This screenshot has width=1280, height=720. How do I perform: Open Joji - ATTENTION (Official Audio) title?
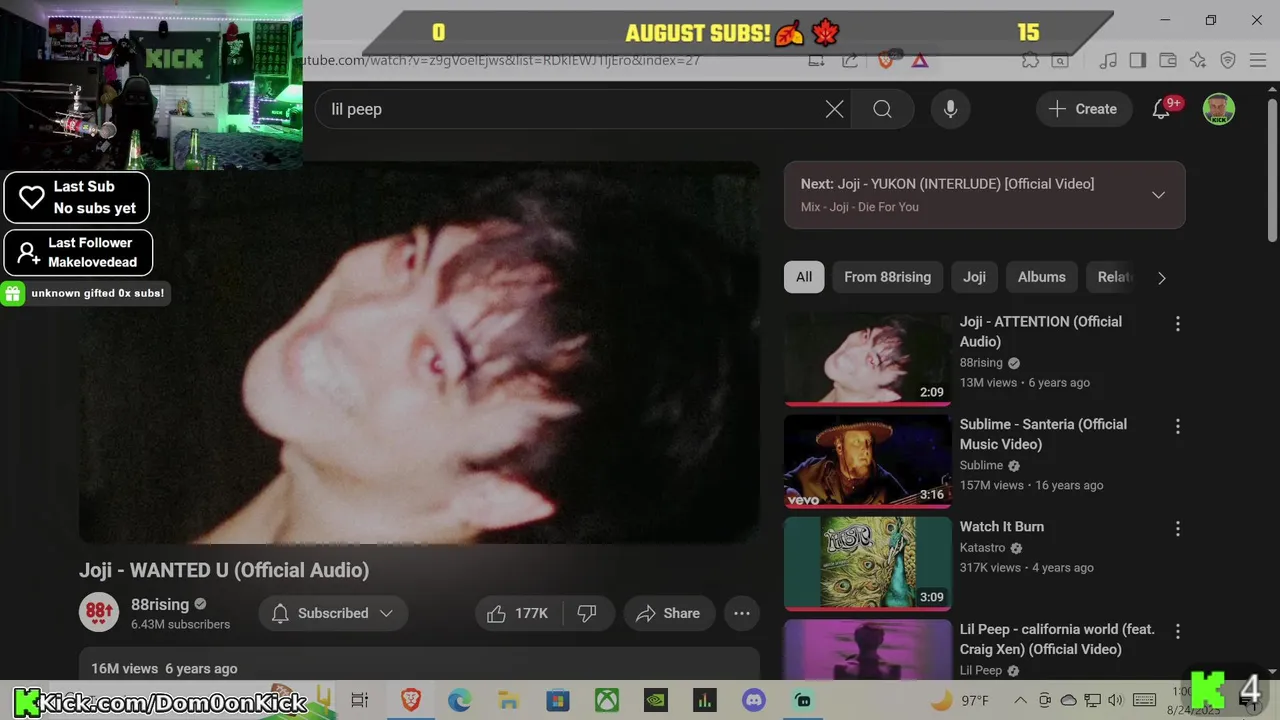(x=1041, y=331)
